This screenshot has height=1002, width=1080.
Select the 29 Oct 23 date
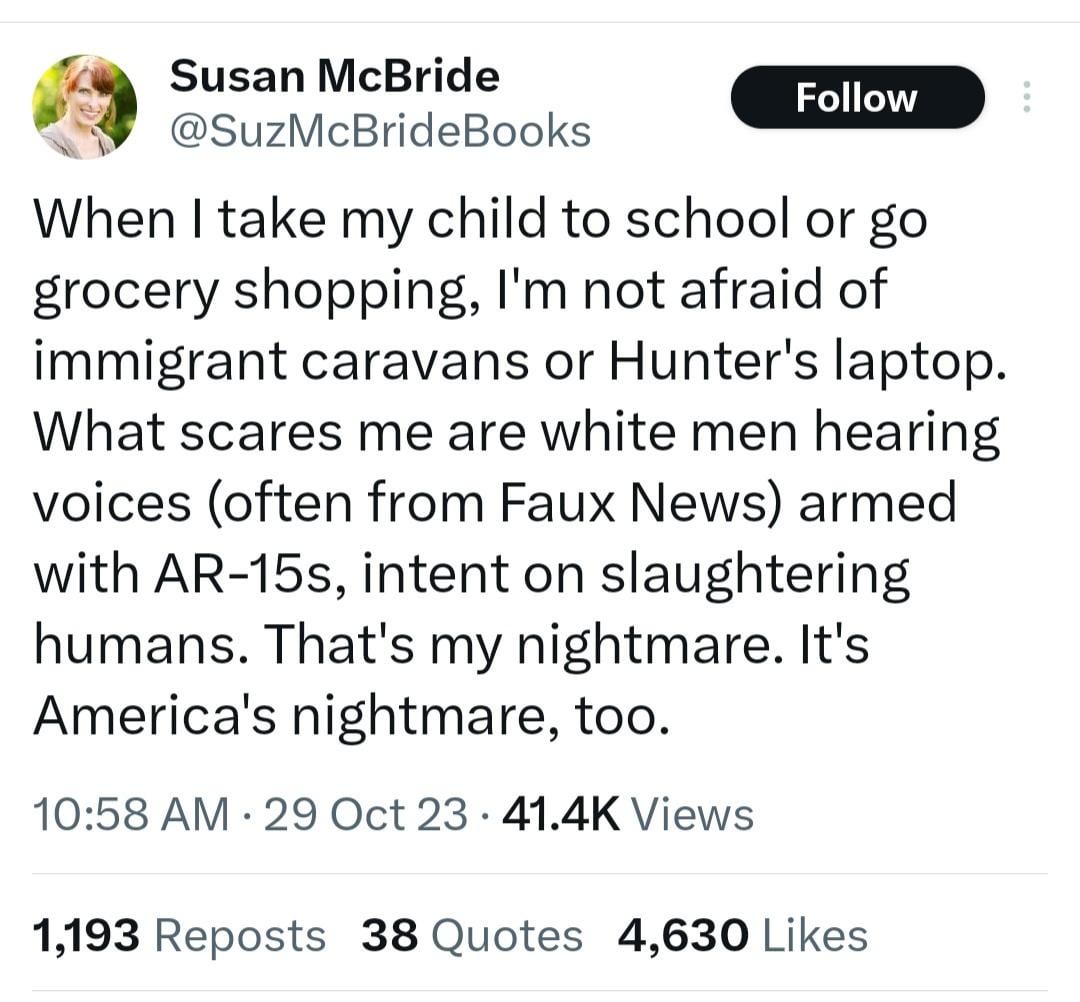365,814
